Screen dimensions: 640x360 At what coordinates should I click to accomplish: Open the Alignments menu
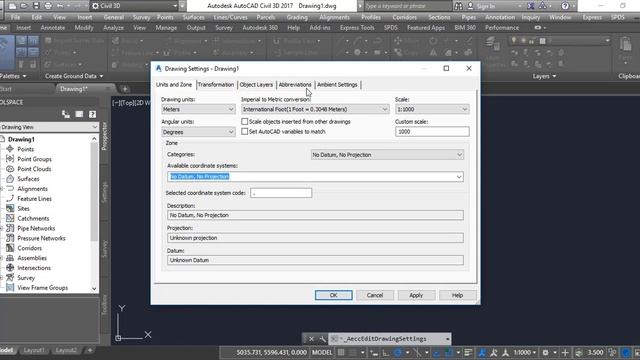click(334, 17)
